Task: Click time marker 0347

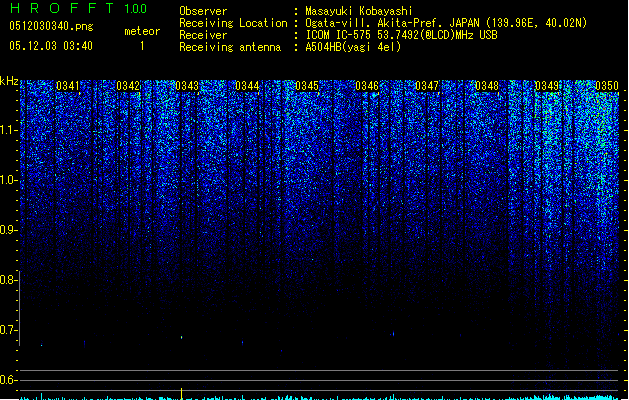Action: pyautogui.click(x=427, y=86)
